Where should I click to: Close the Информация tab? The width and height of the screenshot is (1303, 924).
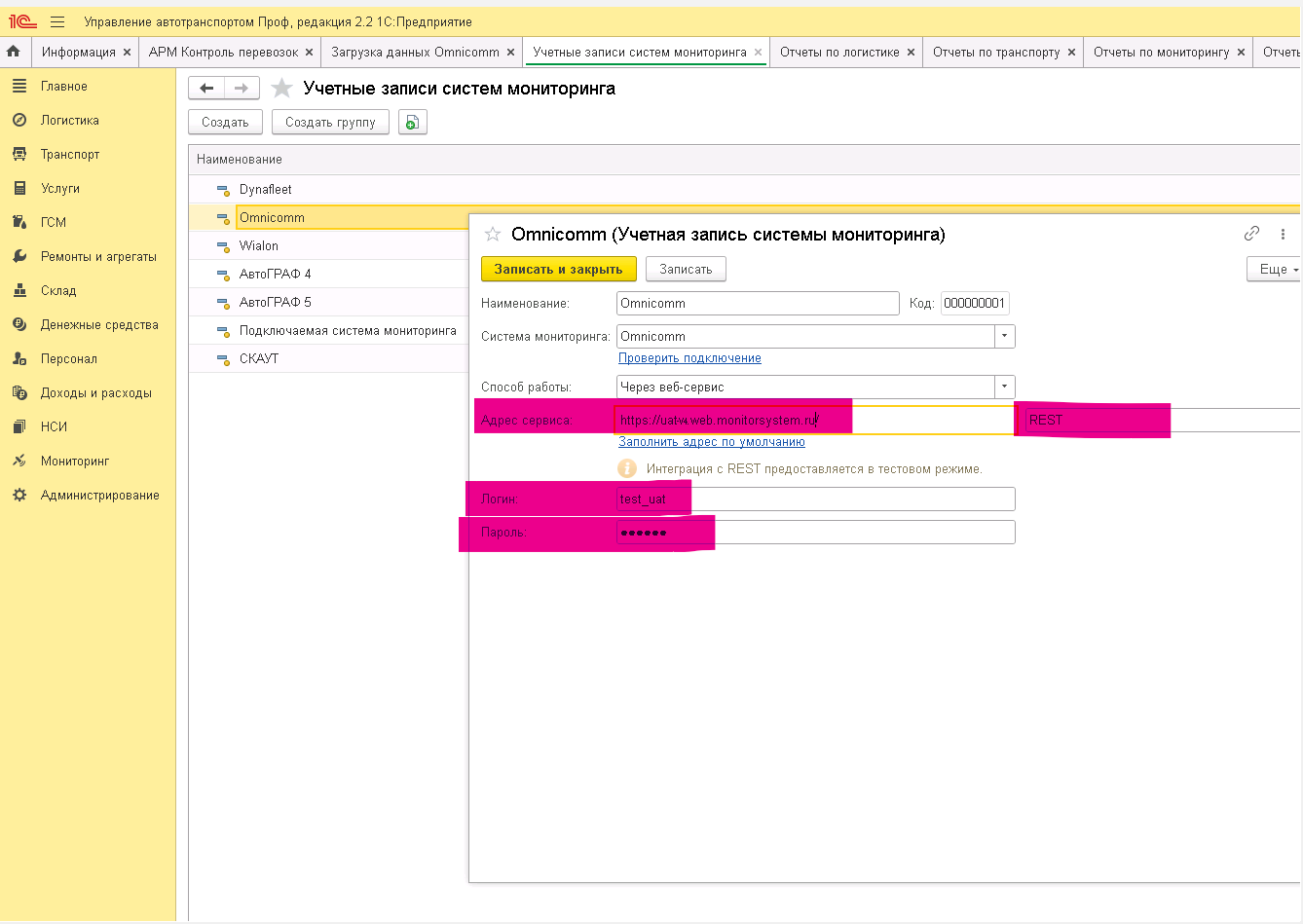pos(127,53)
